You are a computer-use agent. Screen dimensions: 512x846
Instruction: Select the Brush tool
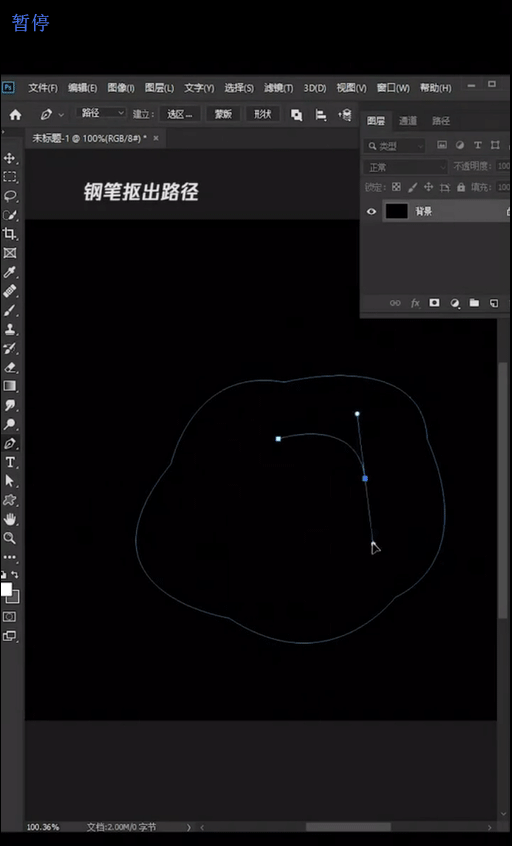tap(9, 310)
